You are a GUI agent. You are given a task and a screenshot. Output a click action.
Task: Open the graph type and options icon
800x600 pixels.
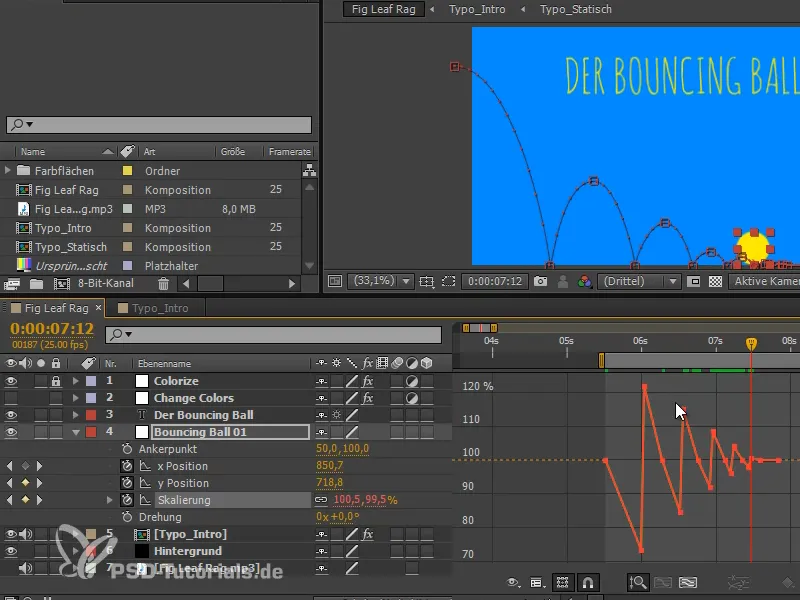click(538, 582)
